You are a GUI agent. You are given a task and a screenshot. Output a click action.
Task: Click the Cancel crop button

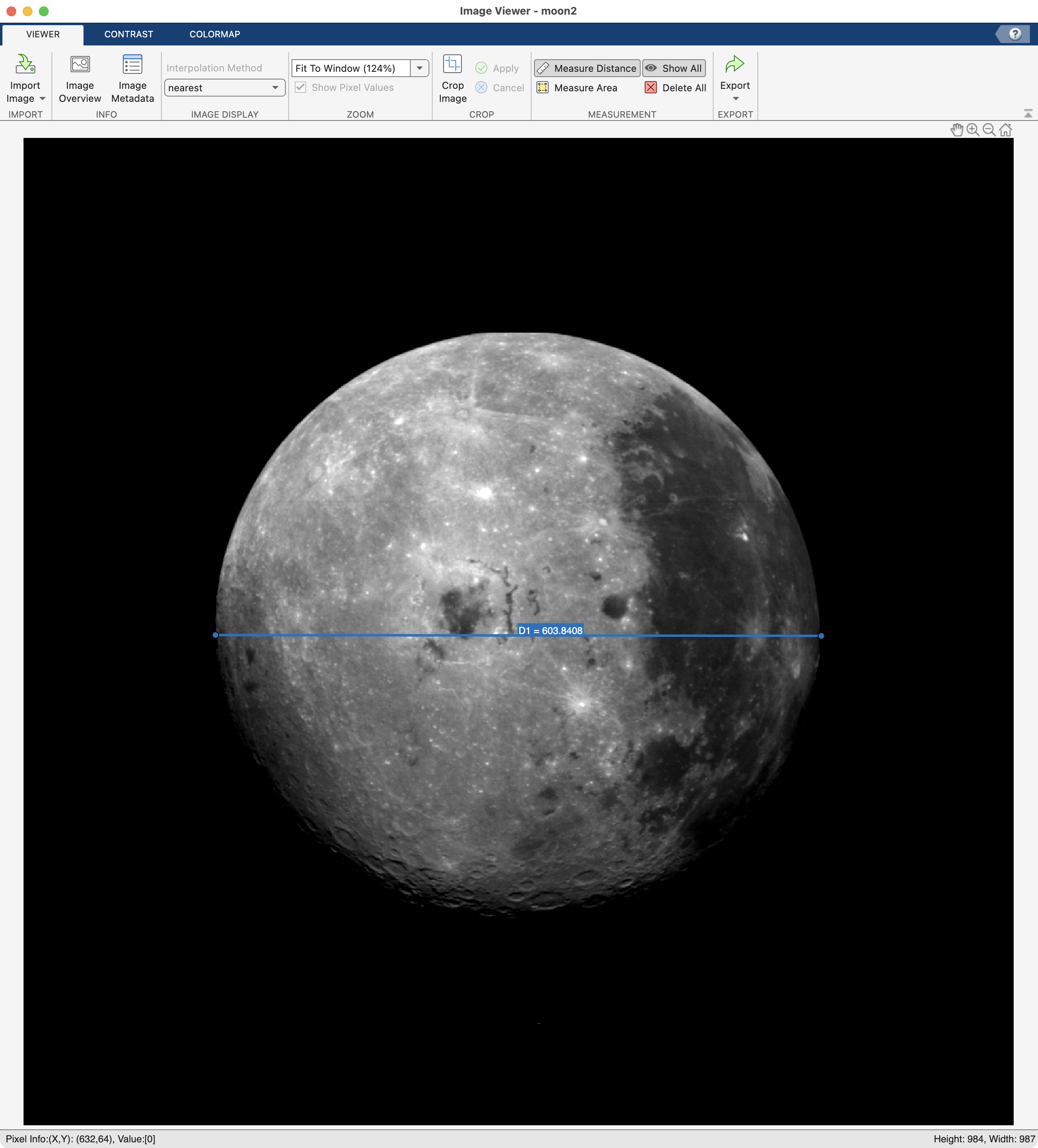click(x=500, y=88)
